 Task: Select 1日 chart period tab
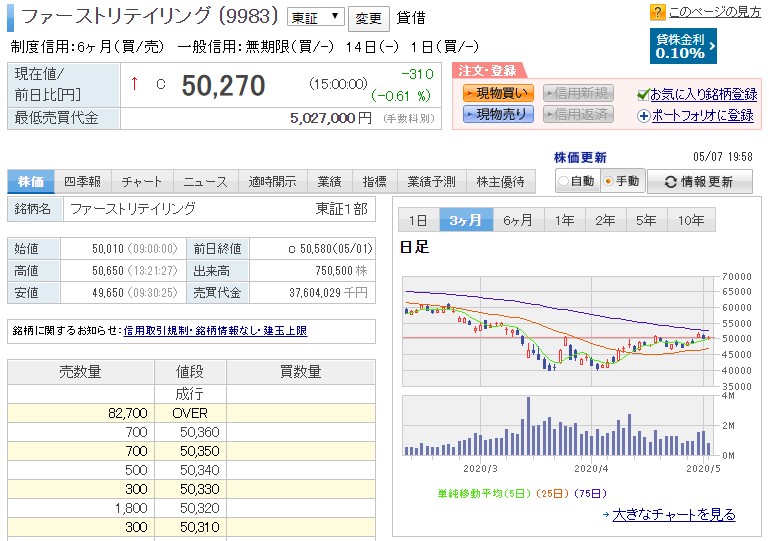(418, 220)
